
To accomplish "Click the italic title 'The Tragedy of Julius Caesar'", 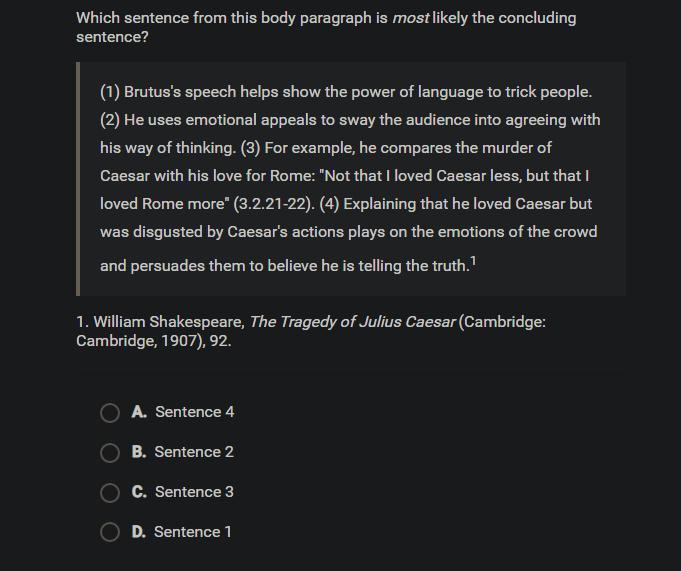I will click(352, 322).
